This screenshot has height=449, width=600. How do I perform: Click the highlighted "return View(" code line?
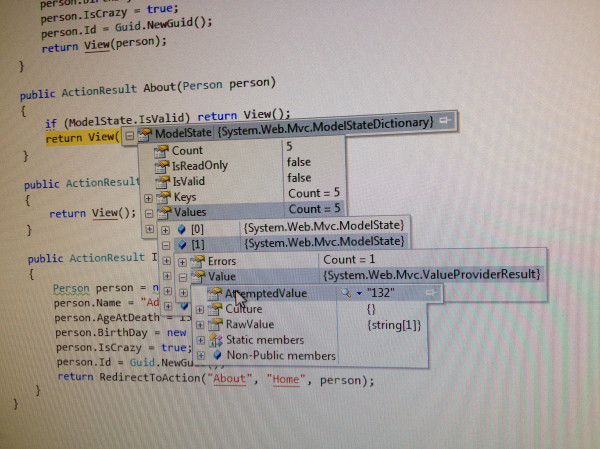point(83,137)
